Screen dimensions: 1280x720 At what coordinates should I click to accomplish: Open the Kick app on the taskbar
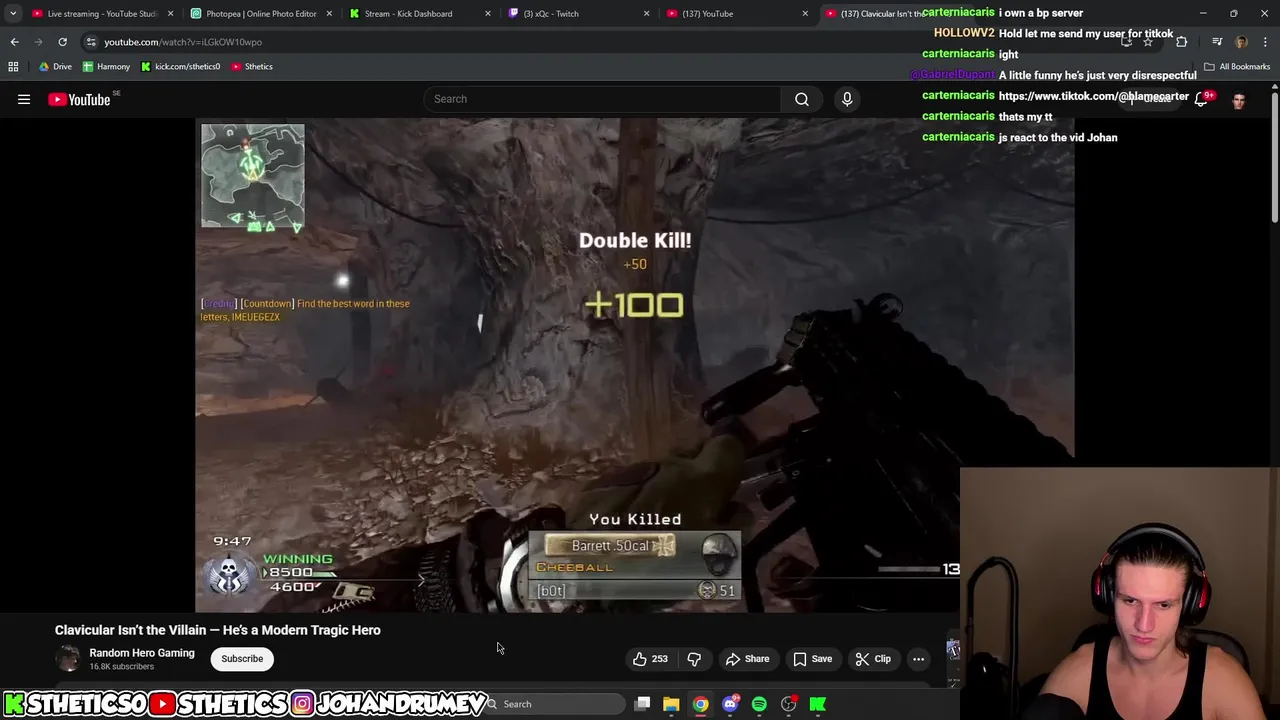point(818,704)
